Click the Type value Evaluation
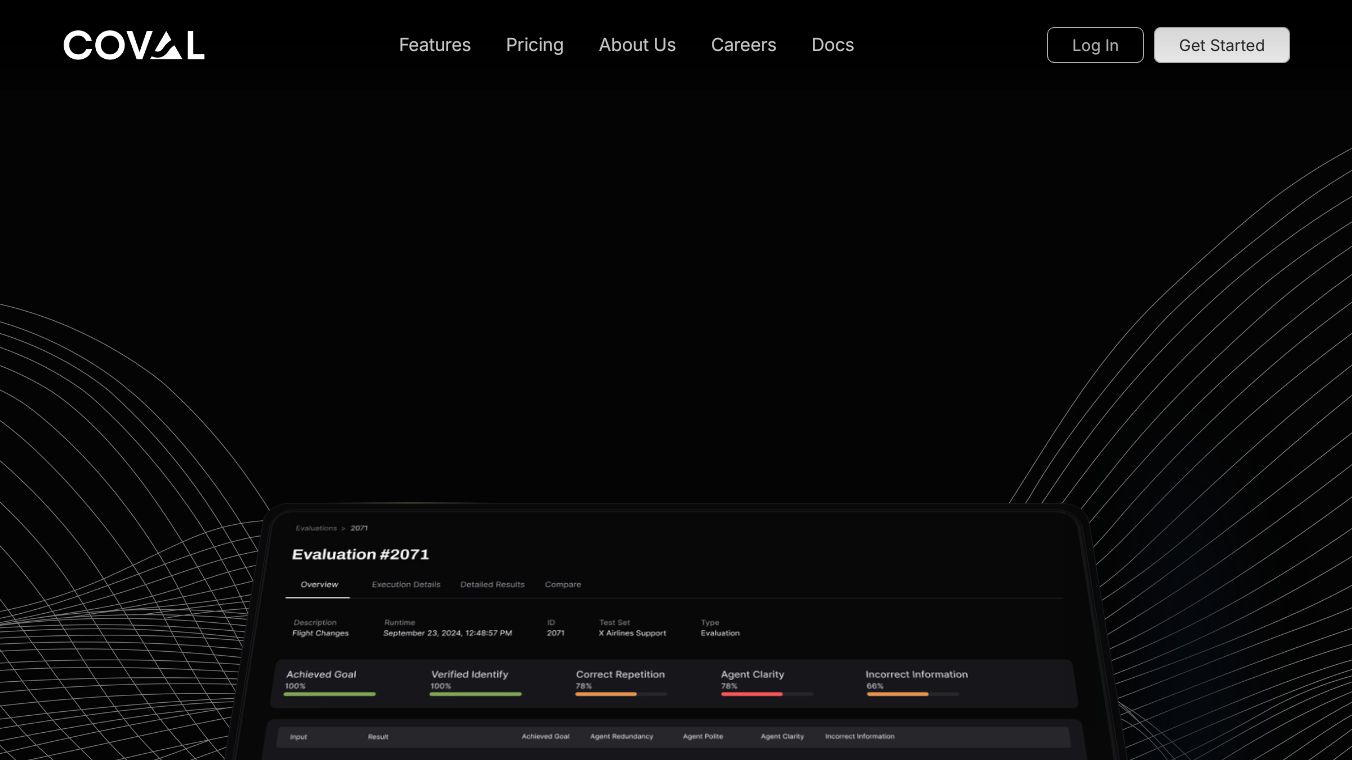 720,633
